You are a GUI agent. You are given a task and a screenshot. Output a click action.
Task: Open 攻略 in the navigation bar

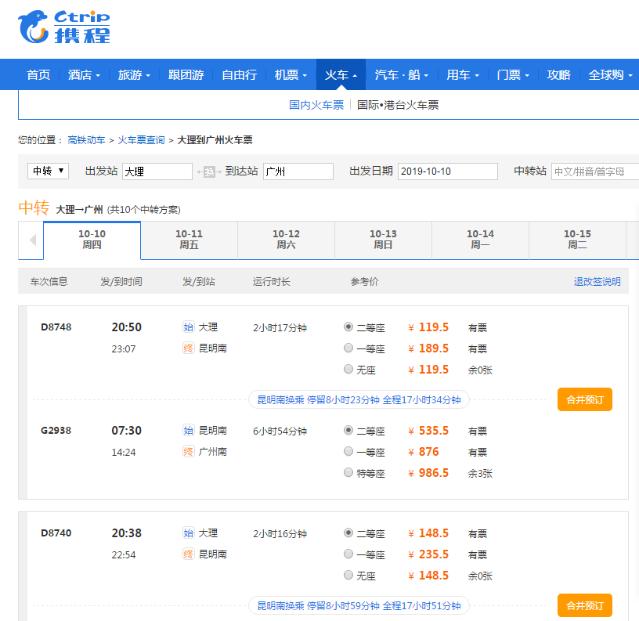(x=558, y=75)
